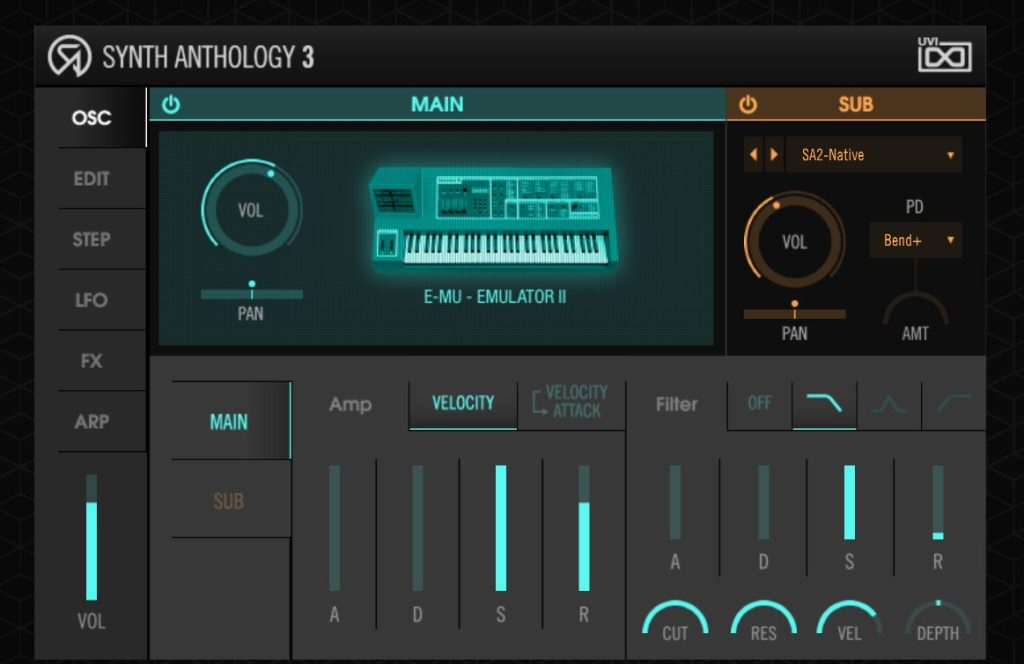Click the filter CUT knob
The image size is (1024, 664).
pos(674,620)
